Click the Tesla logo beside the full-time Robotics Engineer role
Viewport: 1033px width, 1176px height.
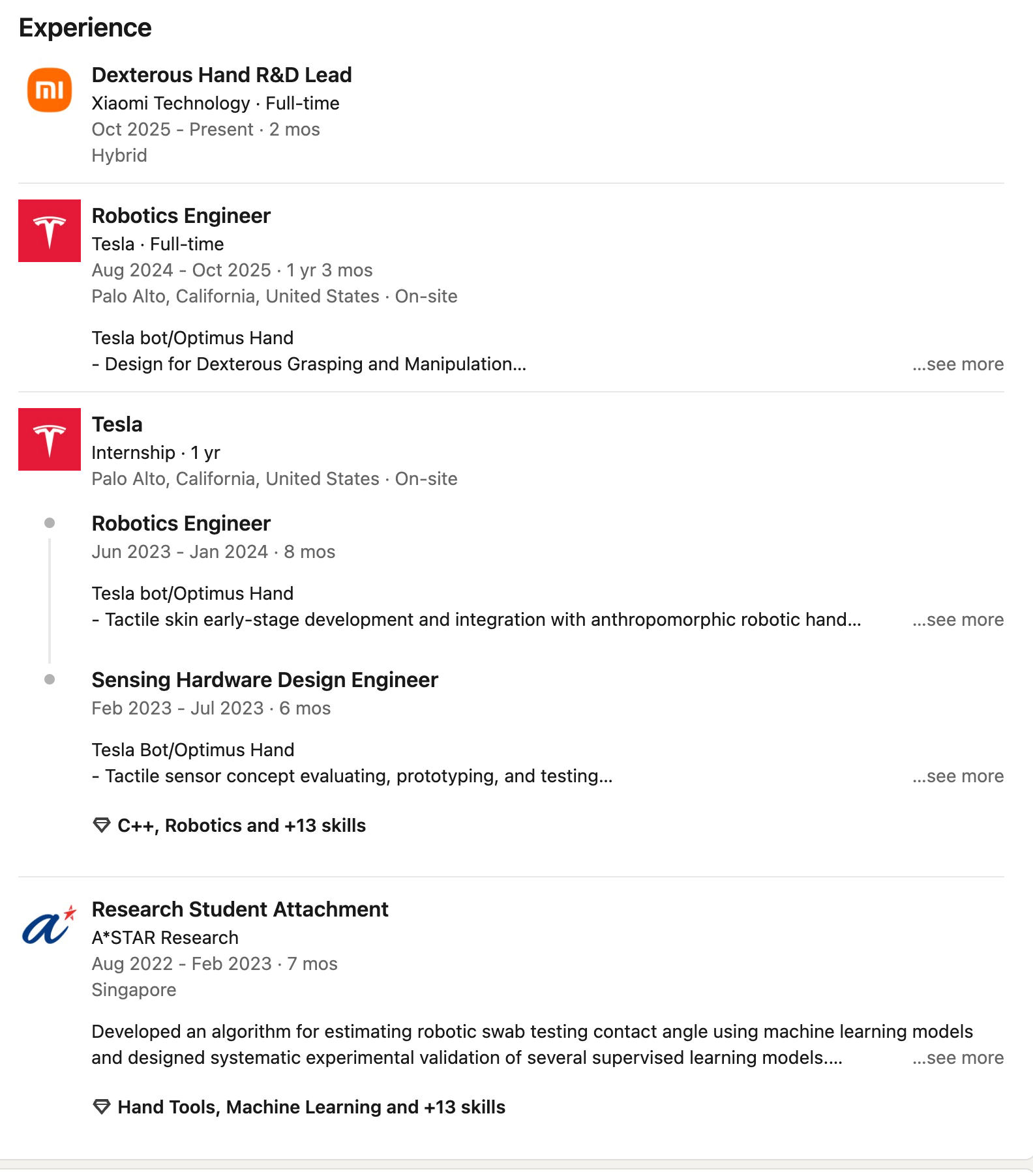coord(50,231)
